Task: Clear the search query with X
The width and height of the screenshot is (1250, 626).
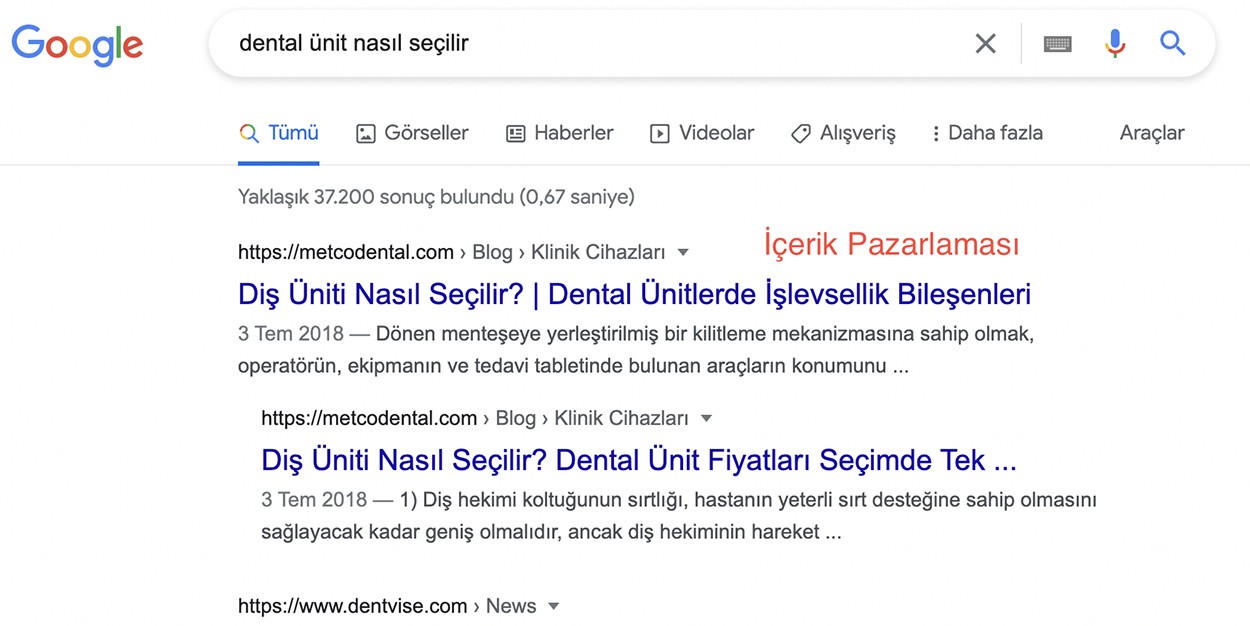Action: click(985, 44)
